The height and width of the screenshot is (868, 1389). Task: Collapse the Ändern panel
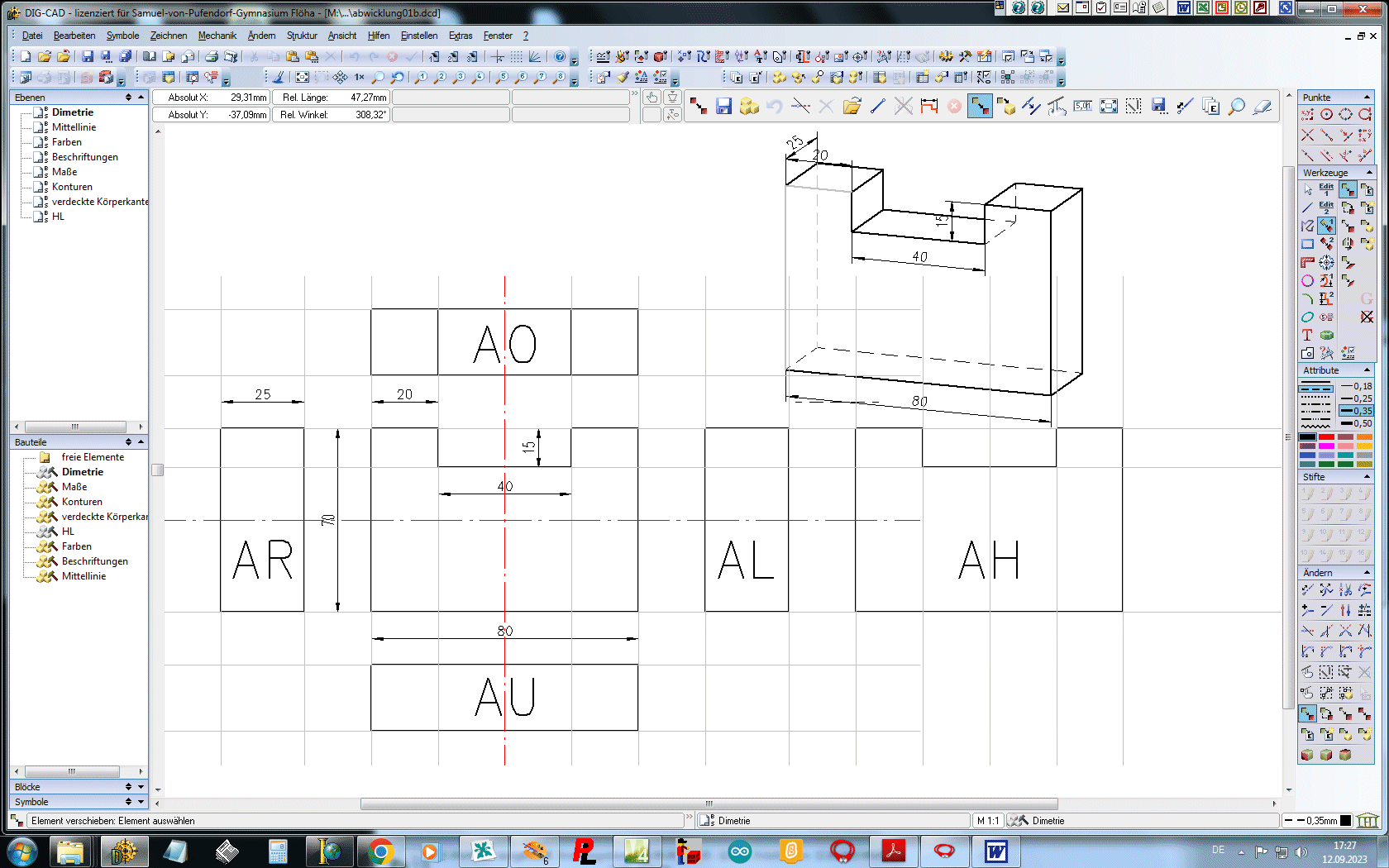click(1368, 572)
